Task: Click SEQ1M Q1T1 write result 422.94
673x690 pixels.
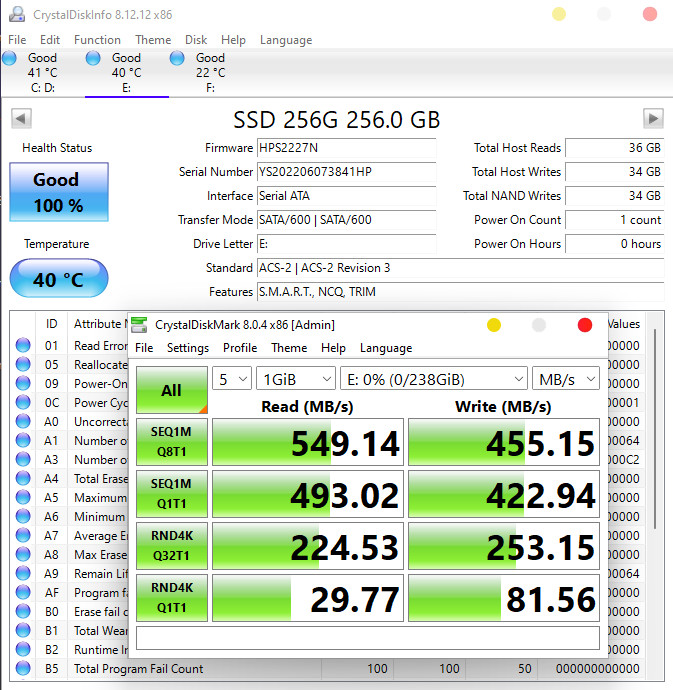Action: point(504,494)
